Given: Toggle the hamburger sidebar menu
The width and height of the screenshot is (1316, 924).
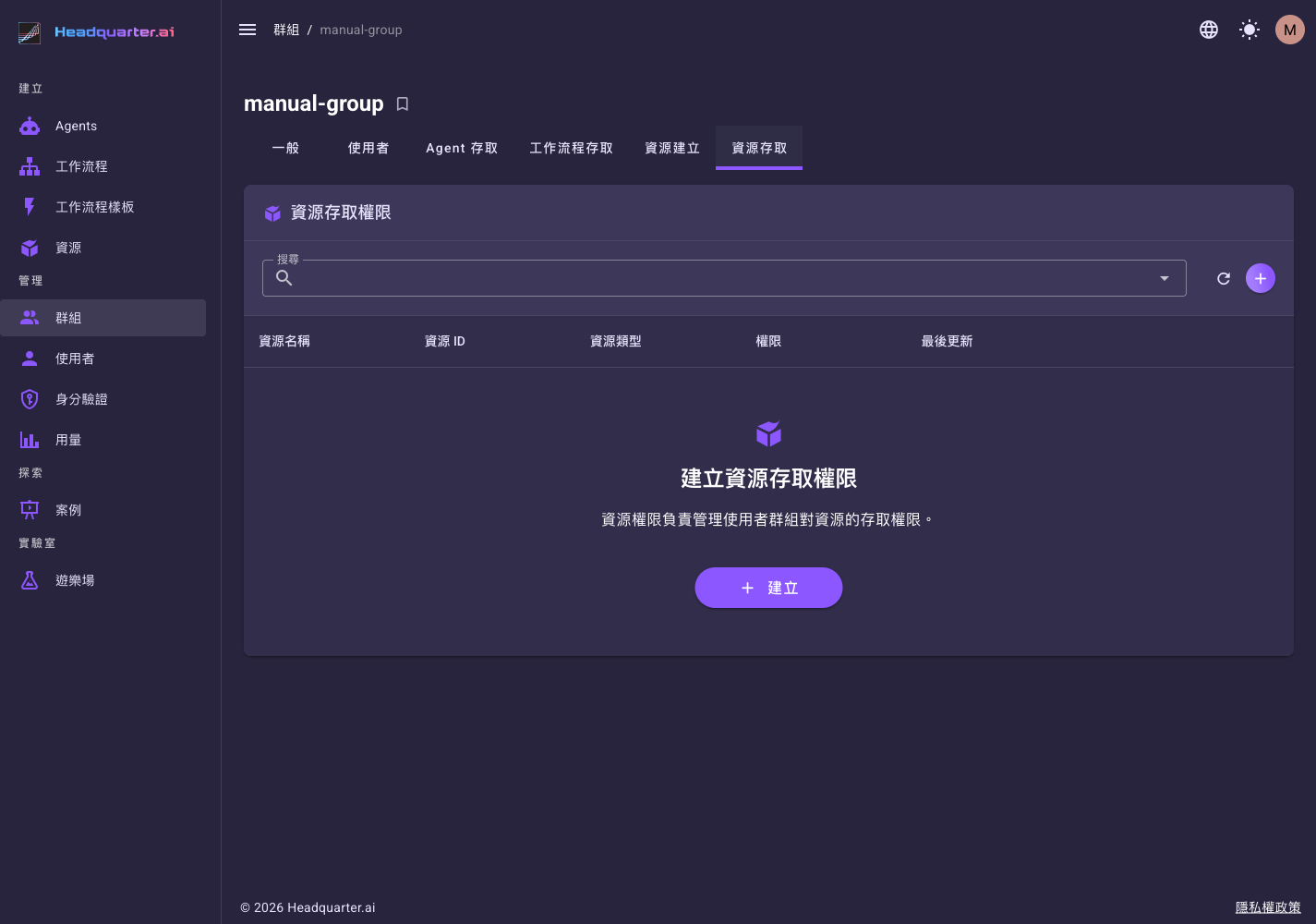Looking at the screenshot, I should click(x=248, y=30).
